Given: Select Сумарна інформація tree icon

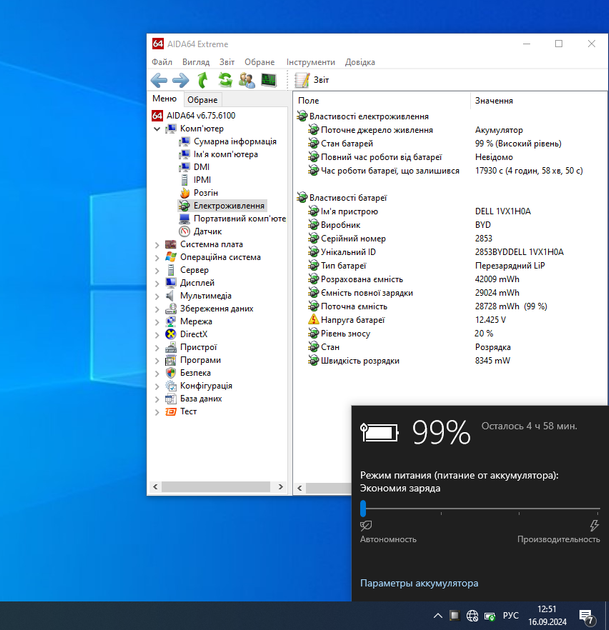Looking at the screenshot, I should coord(184,141).
